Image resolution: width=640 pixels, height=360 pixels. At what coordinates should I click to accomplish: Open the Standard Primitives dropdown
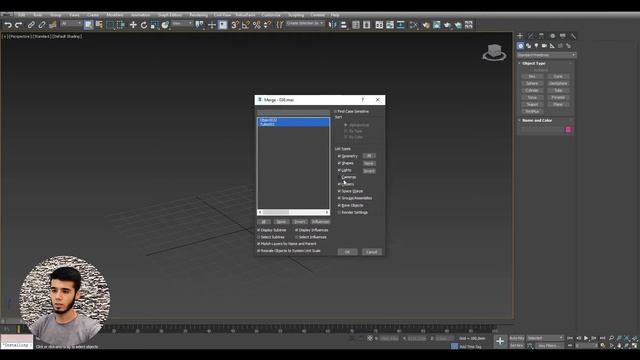pyautogui.click(x=546, y=55)
